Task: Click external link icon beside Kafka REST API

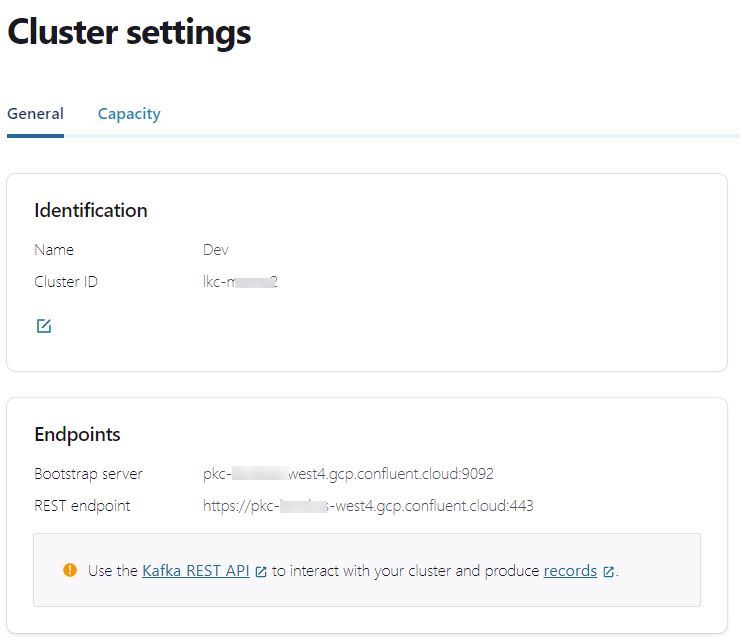Action: [x=261, y=572]
